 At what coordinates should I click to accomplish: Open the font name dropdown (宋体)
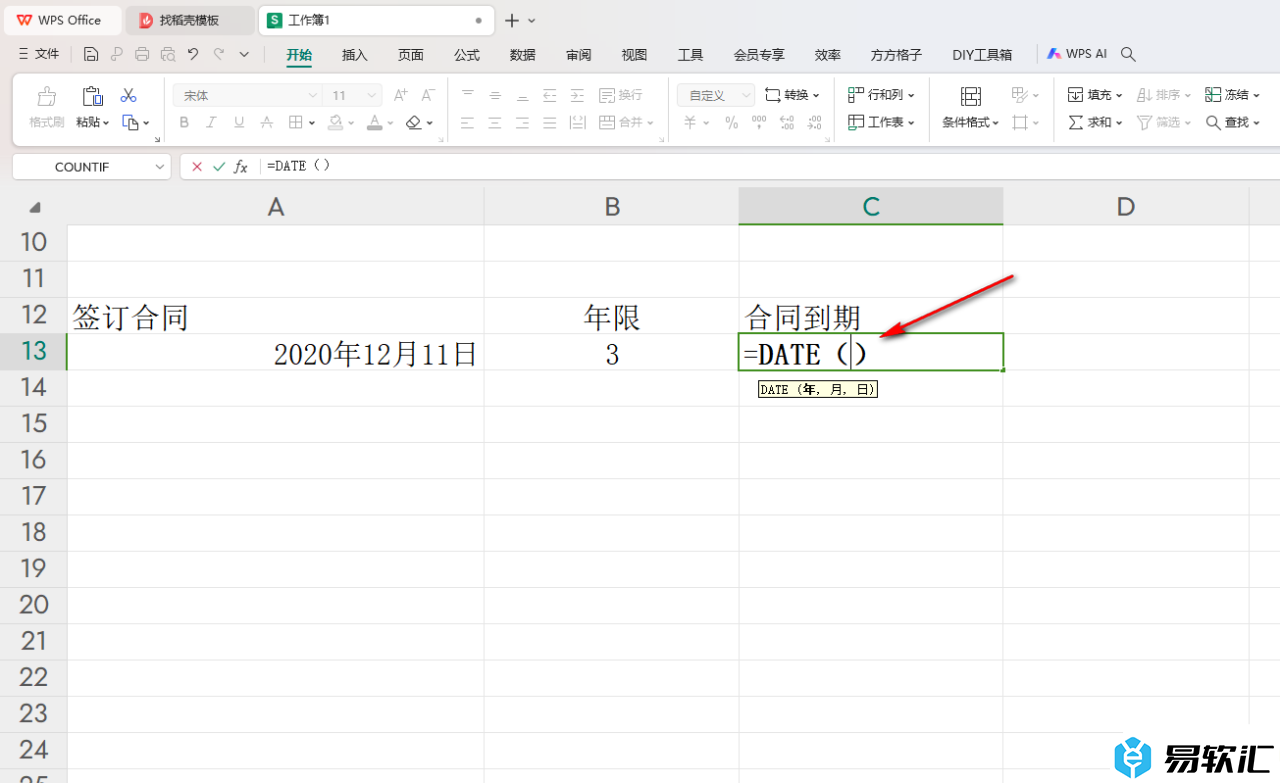(312, 96)
